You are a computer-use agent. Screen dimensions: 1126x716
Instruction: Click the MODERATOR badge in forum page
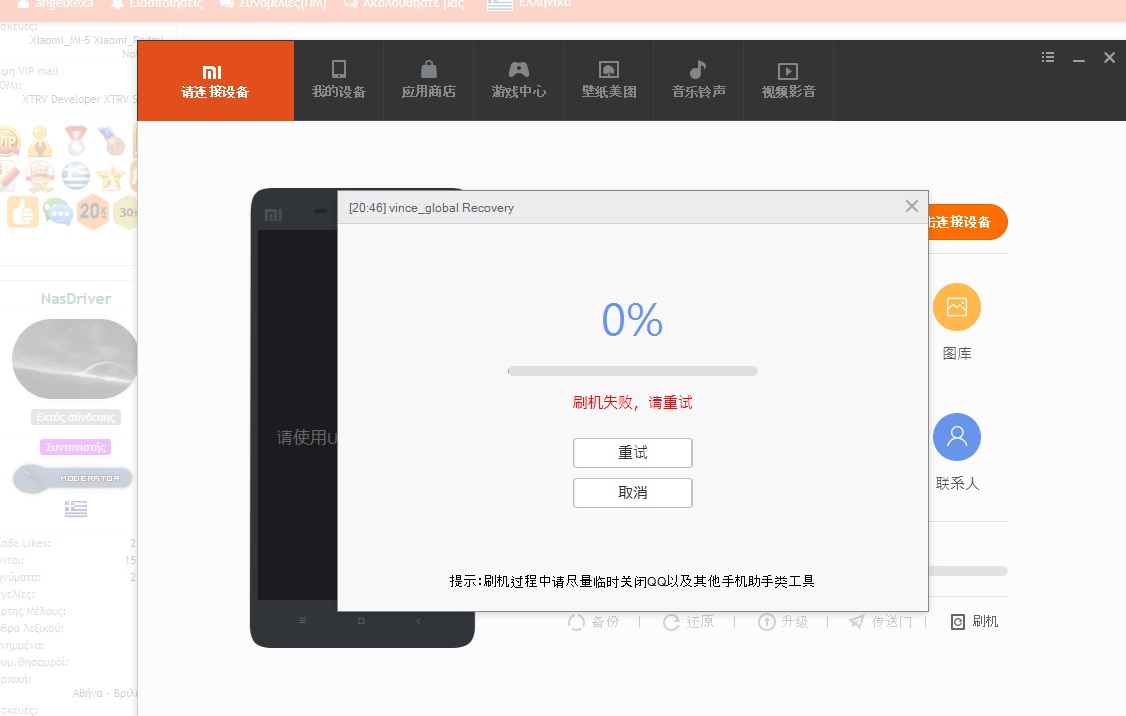(74, 478)
